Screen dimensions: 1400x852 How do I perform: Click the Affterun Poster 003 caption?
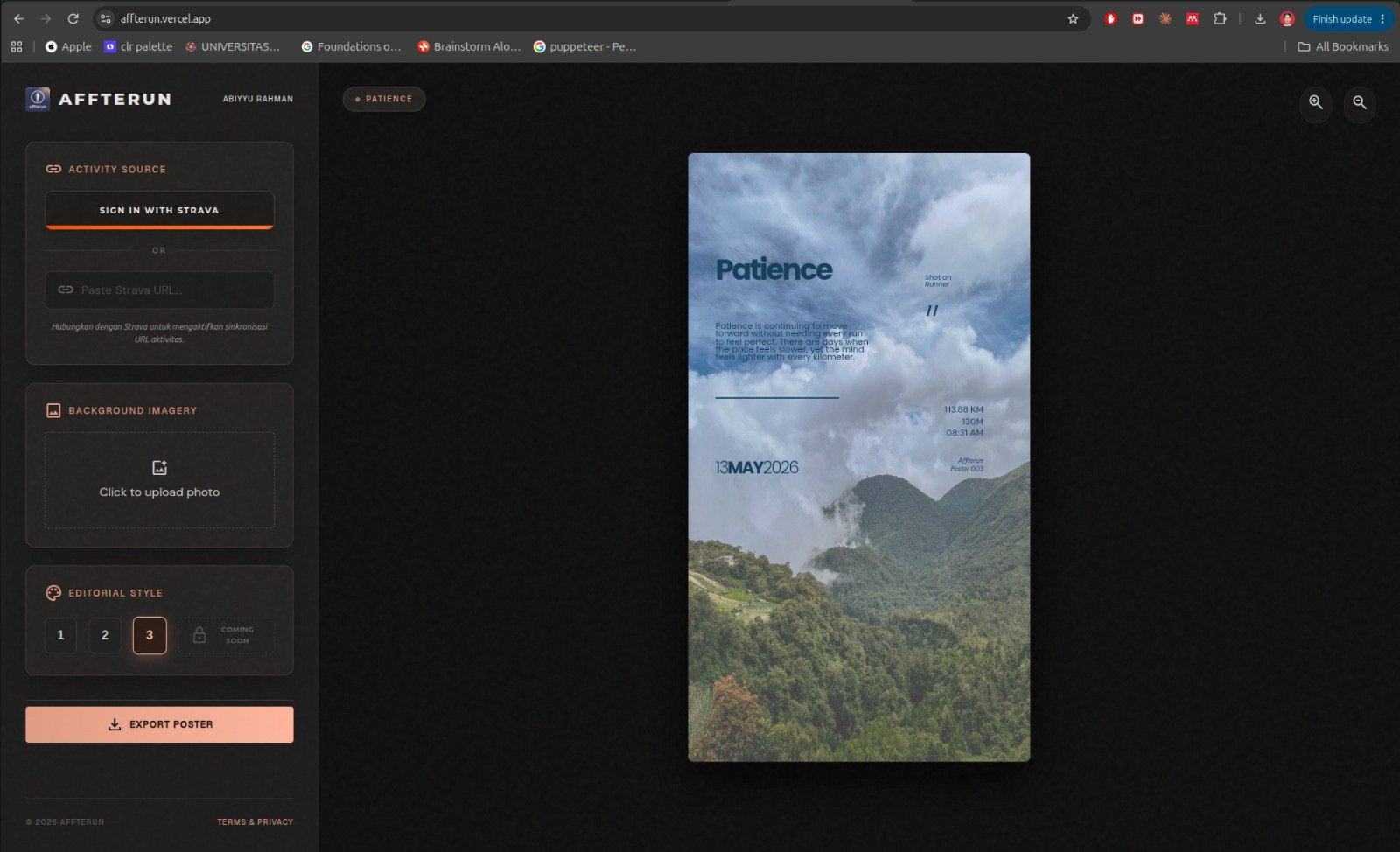[x=967, y=464]
